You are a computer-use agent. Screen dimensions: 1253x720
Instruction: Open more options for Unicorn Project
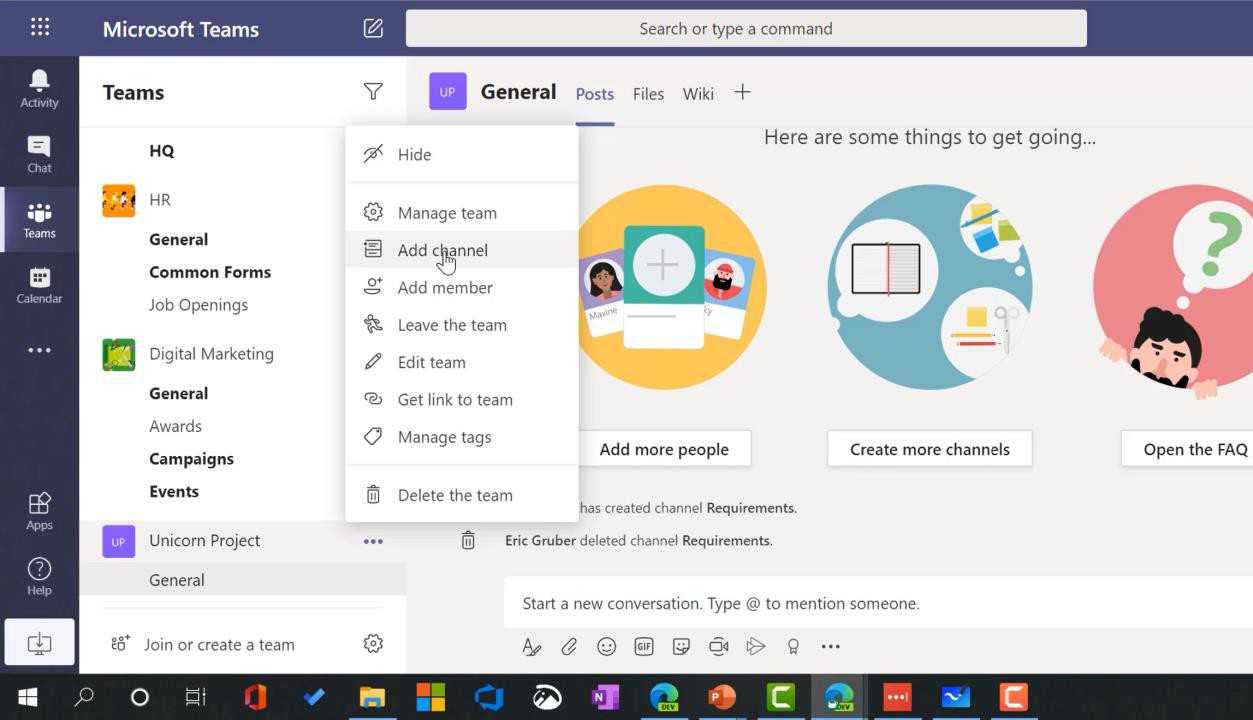pos(373,541)
